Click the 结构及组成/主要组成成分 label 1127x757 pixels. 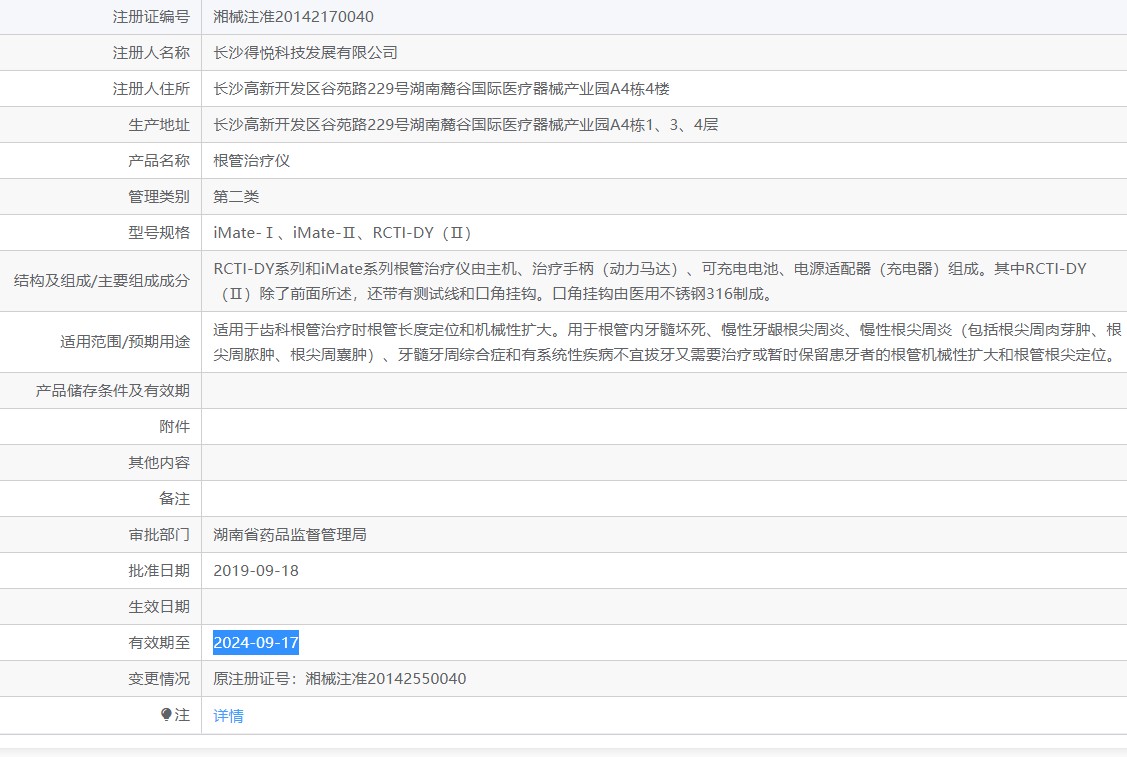[102, 281]
